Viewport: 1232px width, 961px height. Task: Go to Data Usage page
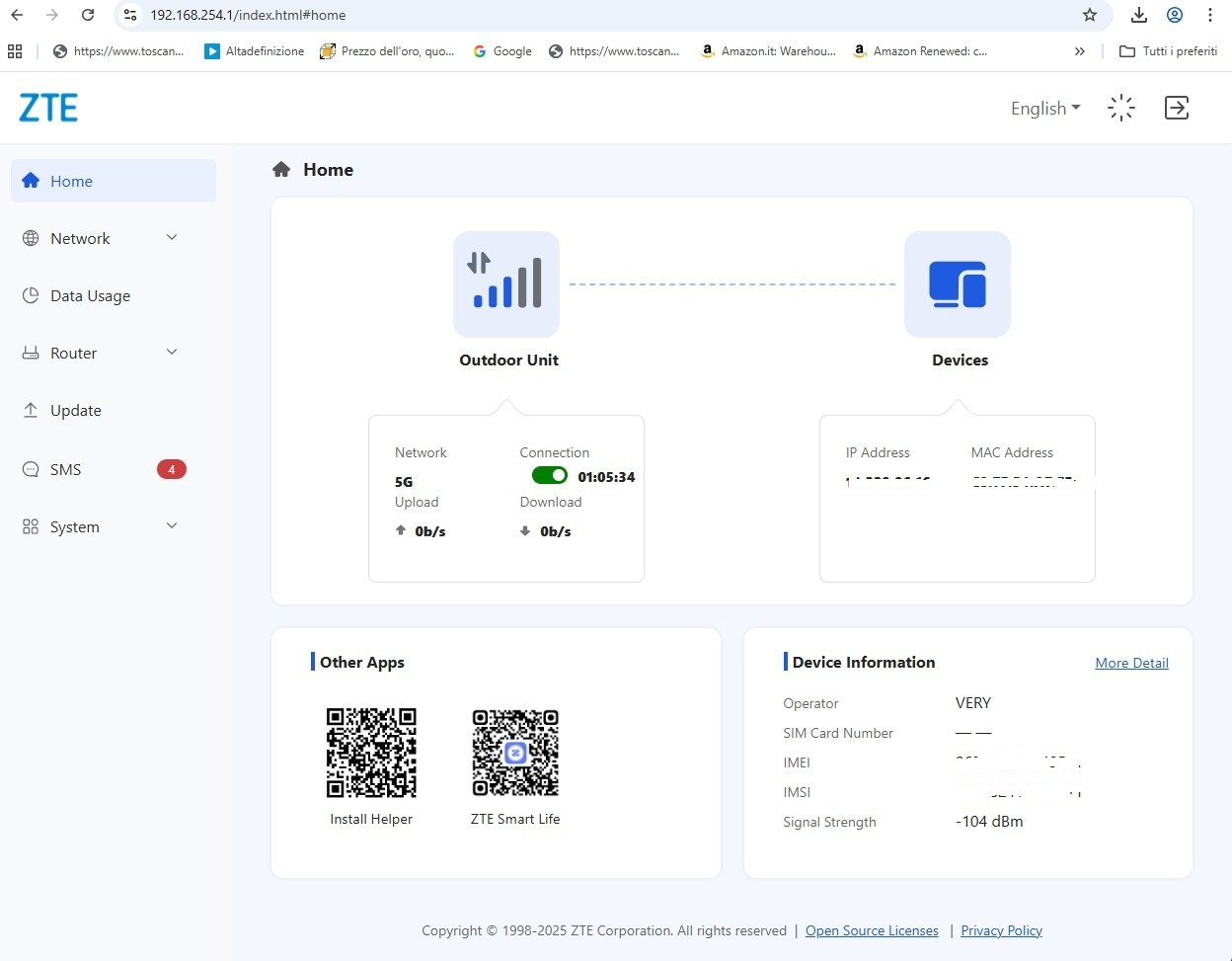coord(90,295)
